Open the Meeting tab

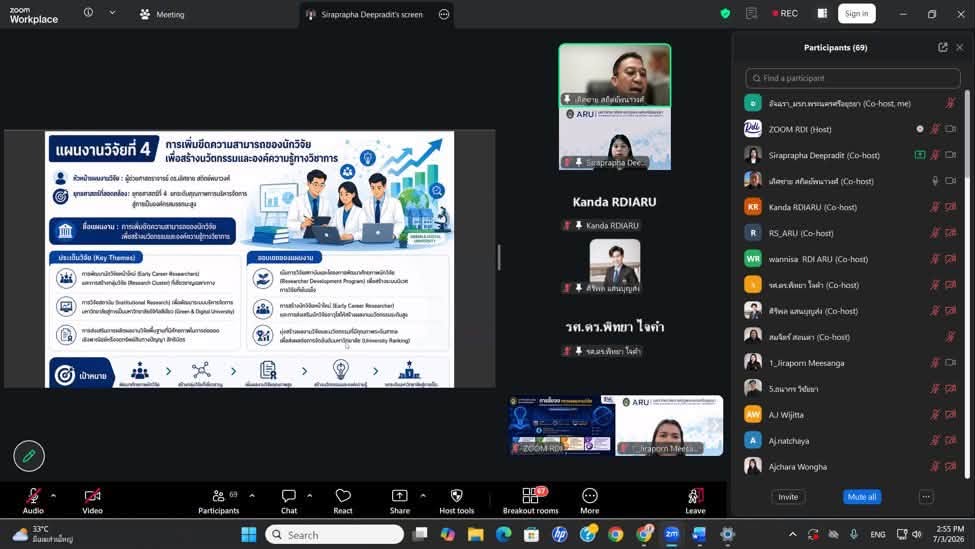162,14
